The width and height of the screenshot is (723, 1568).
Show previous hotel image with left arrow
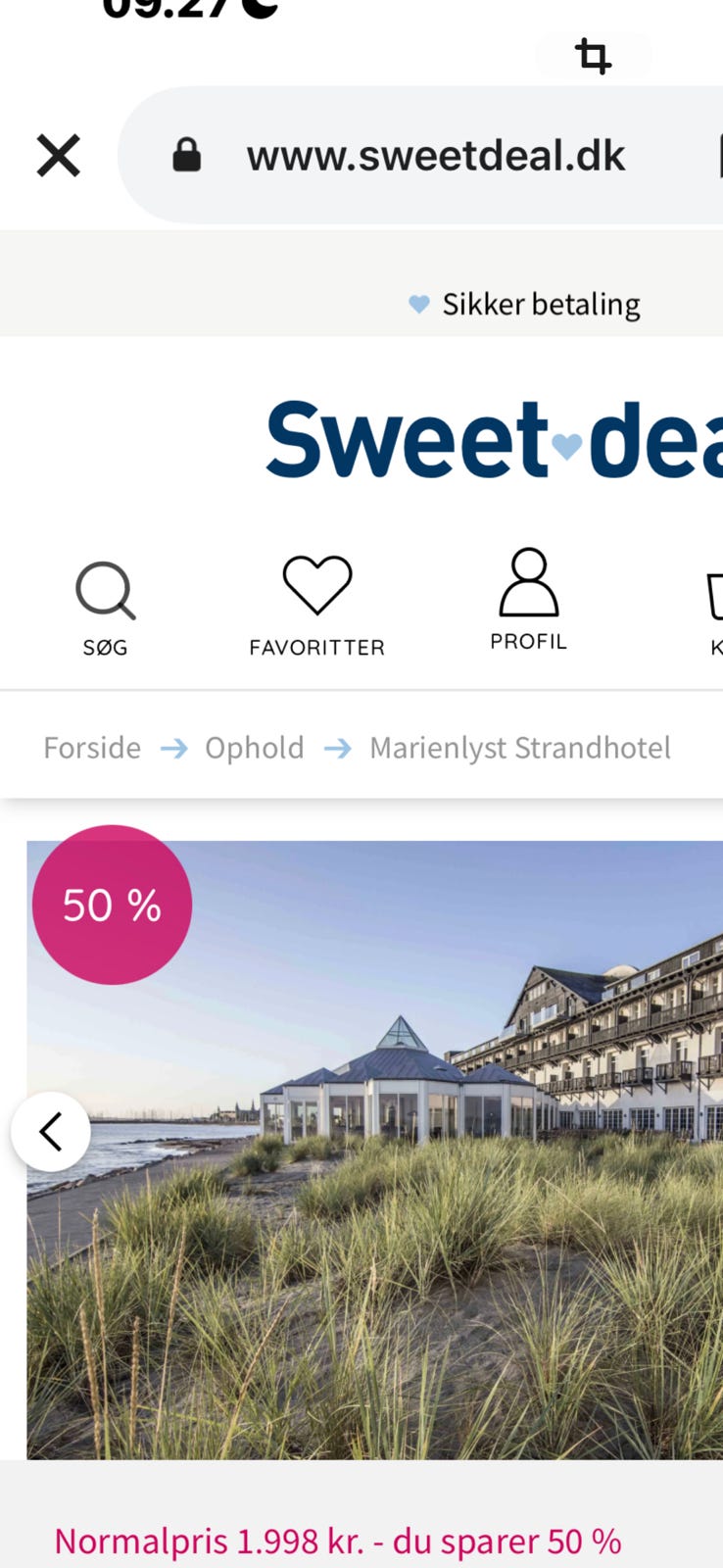[x=51, y=1132]
